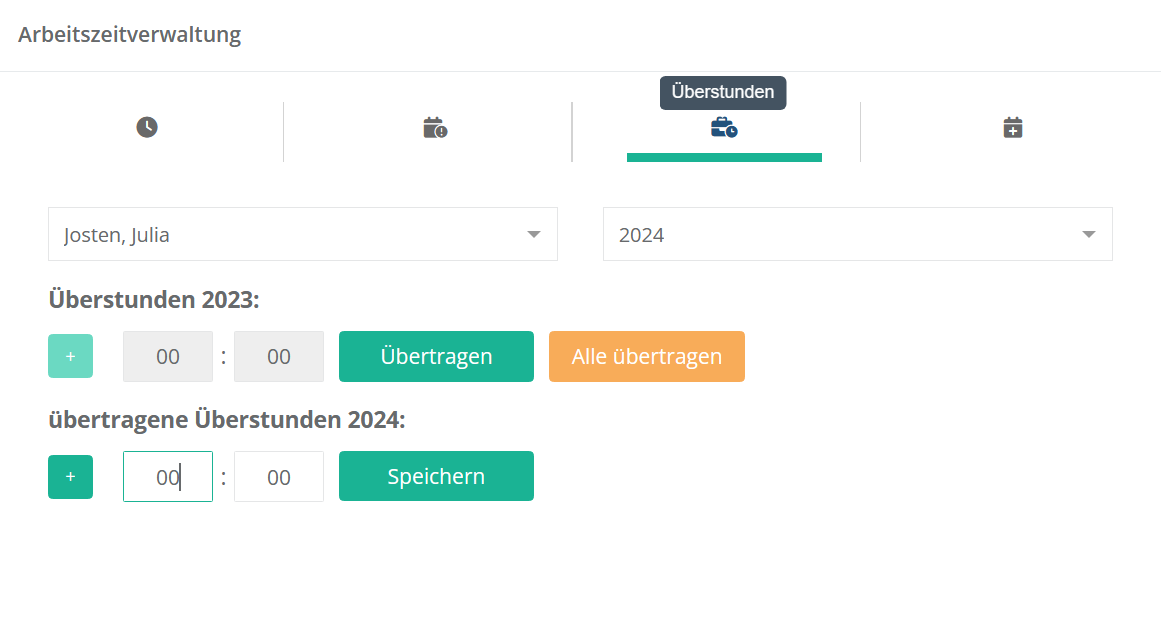The height and width of the screenshot is (634, 1161).
Task: Click the hours field for übertragene Überstunden 2024
Action: tap(168, 477)
